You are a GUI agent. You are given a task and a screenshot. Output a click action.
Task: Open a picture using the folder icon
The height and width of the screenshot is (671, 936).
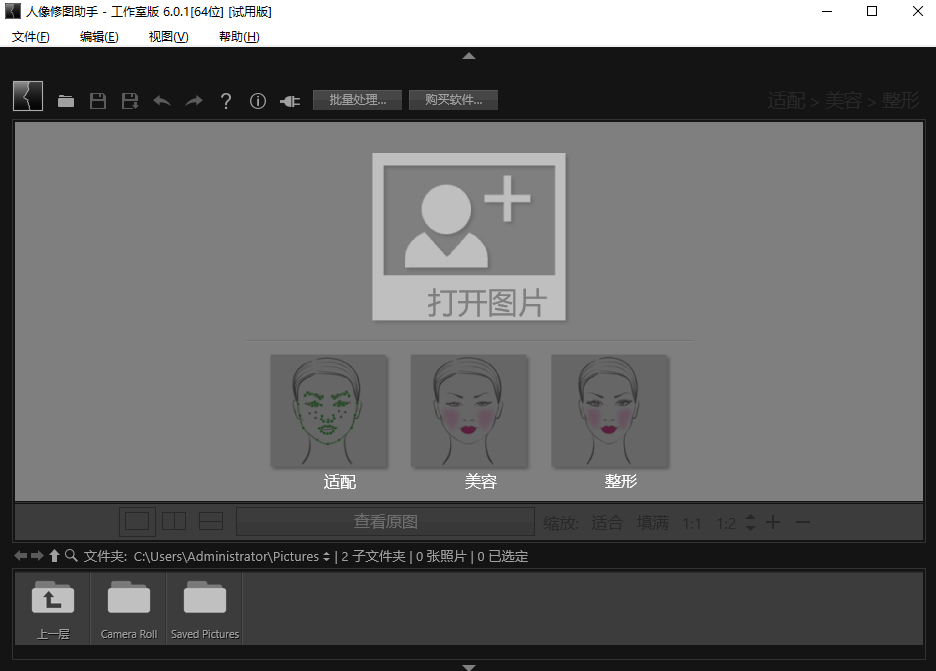click(66, 100)
